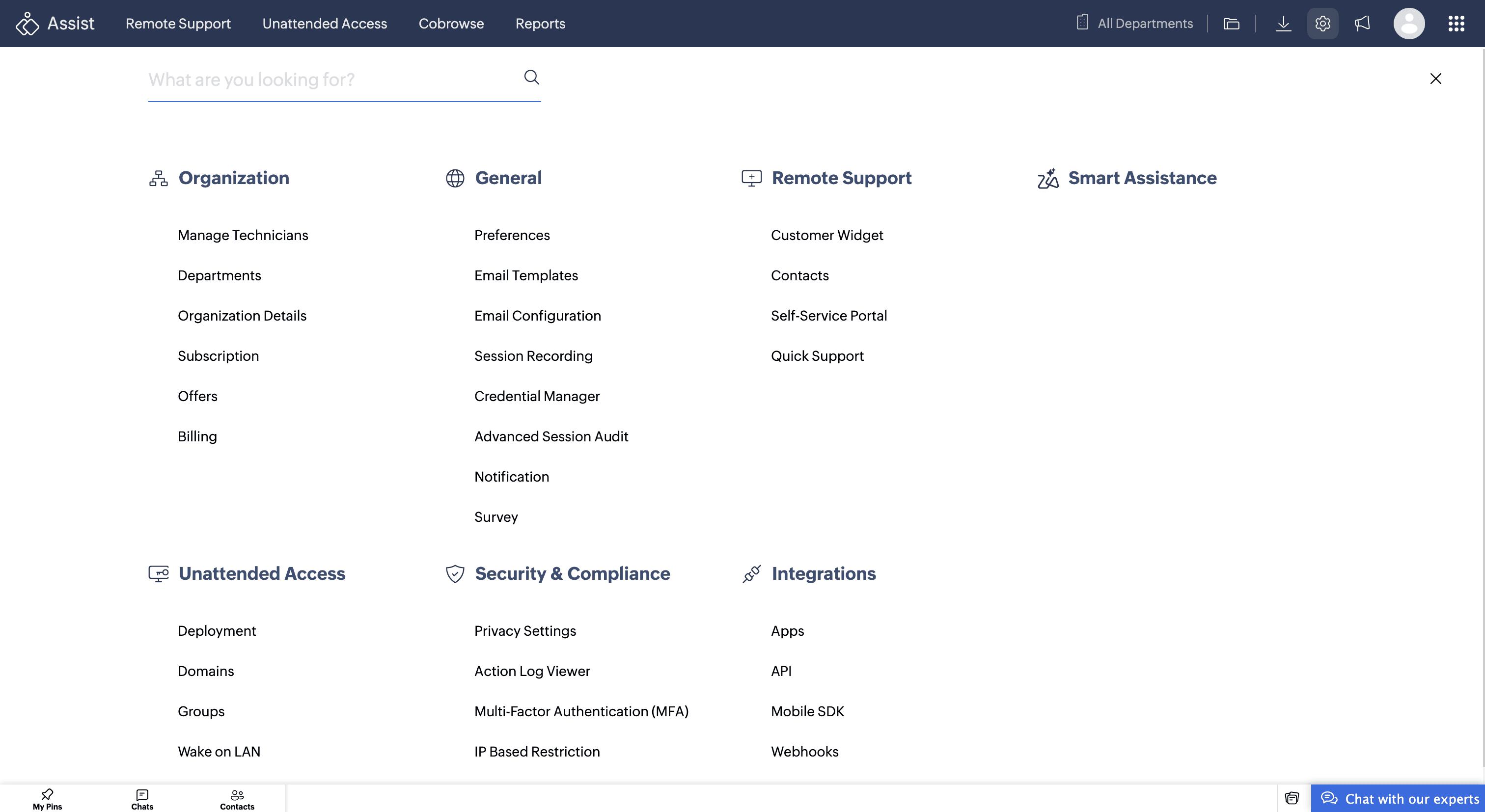Click the General globe icon

point(455,179)
